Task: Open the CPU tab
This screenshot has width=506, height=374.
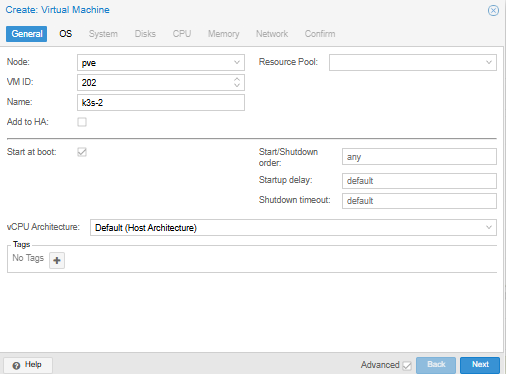Action: [182, 34]
